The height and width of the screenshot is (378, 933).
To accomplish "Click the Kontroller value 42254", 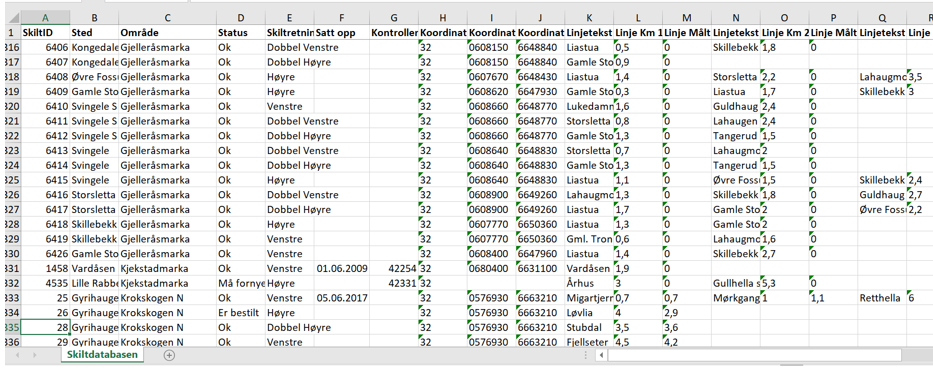I will (394, 268).
